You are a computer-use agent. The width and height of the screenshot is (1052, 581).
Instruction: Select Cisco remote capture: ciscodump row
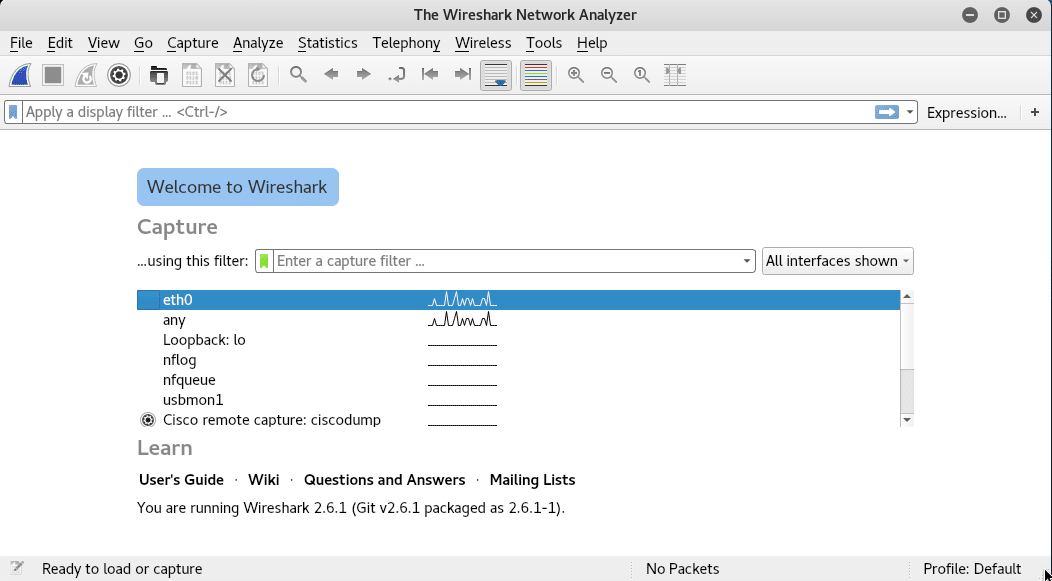518,420
